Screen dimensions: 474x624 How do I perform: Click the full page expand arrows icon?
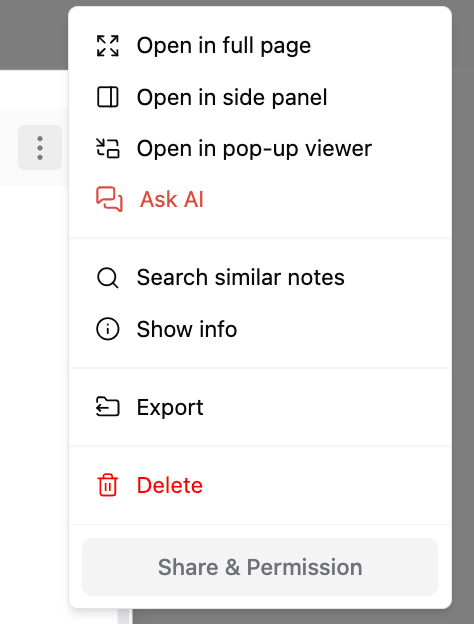pyautogui.click(x=107, y=46)
